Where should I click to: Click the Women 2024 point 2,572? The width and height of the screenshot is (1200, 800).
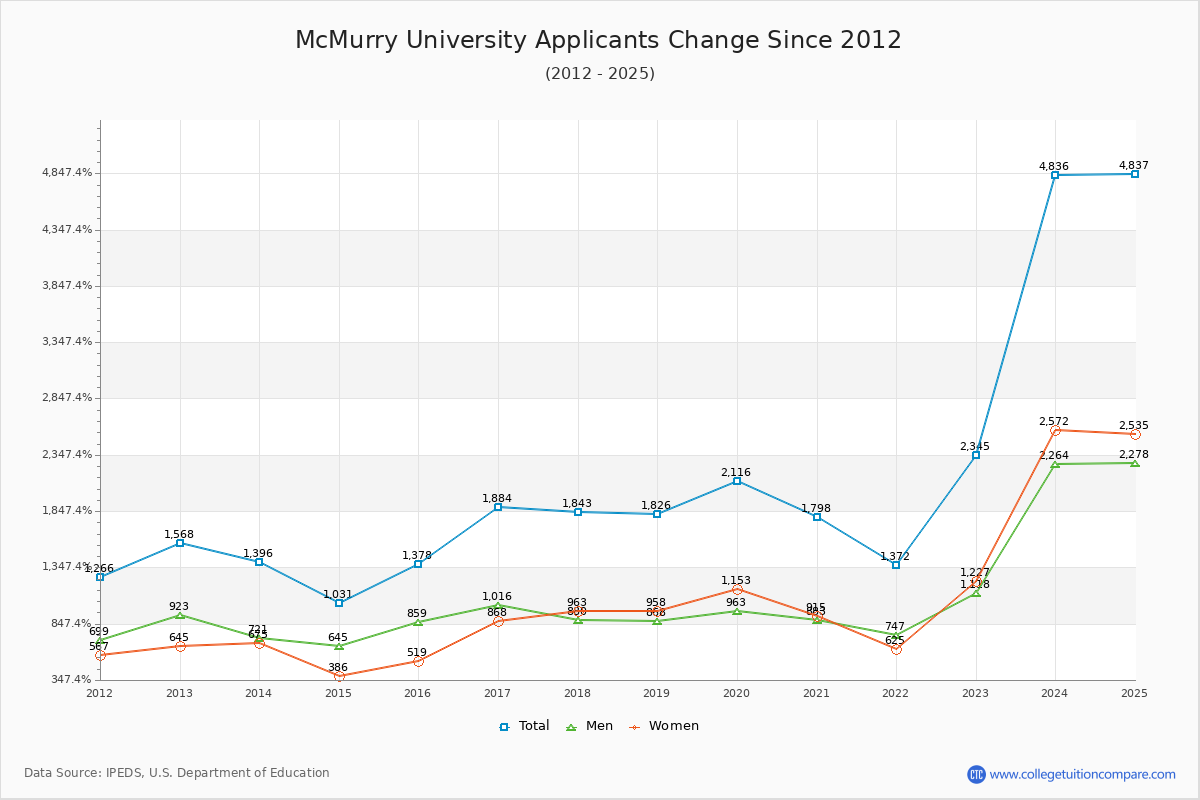1055,430
